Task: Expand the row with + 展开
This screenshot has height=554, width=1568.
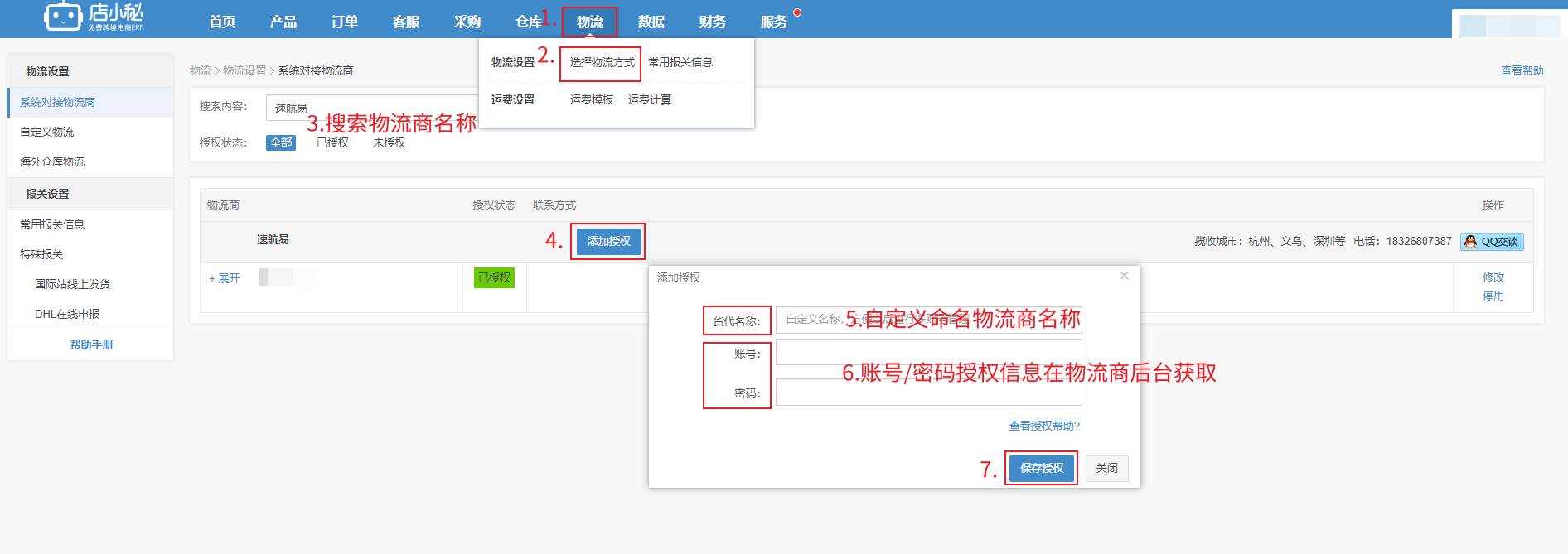Action: [224, 279]
